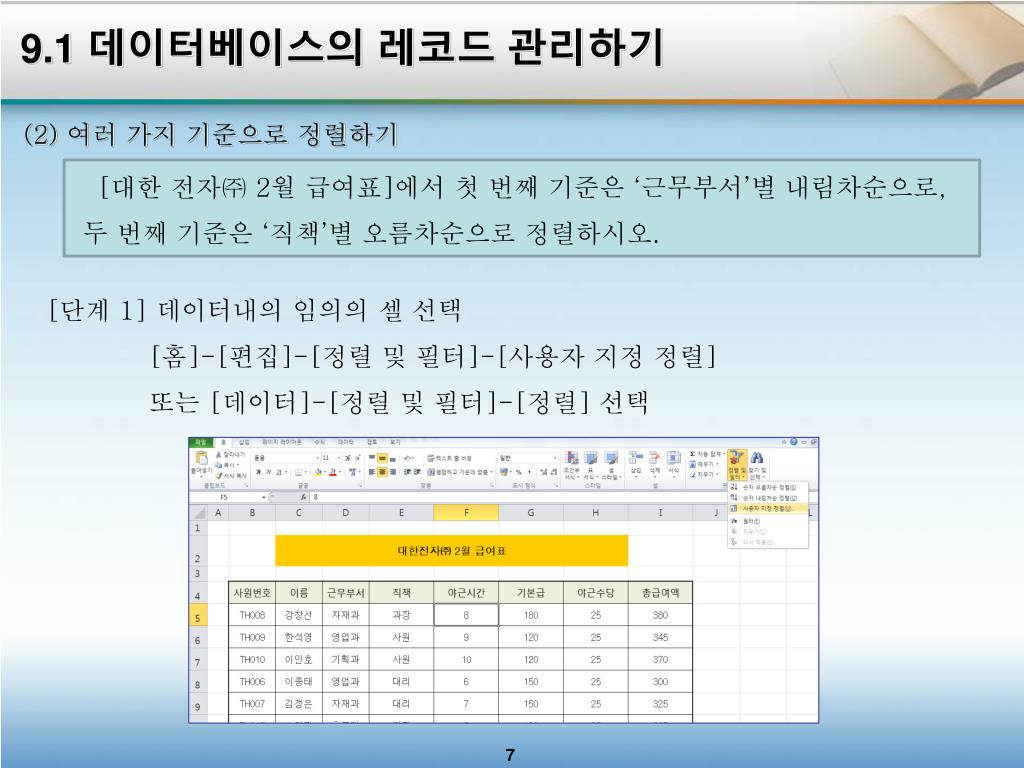Switch to Page Layout (페이지 레이아웃) tab
The image size is (1024, 768).
click(x=281, y=442)
